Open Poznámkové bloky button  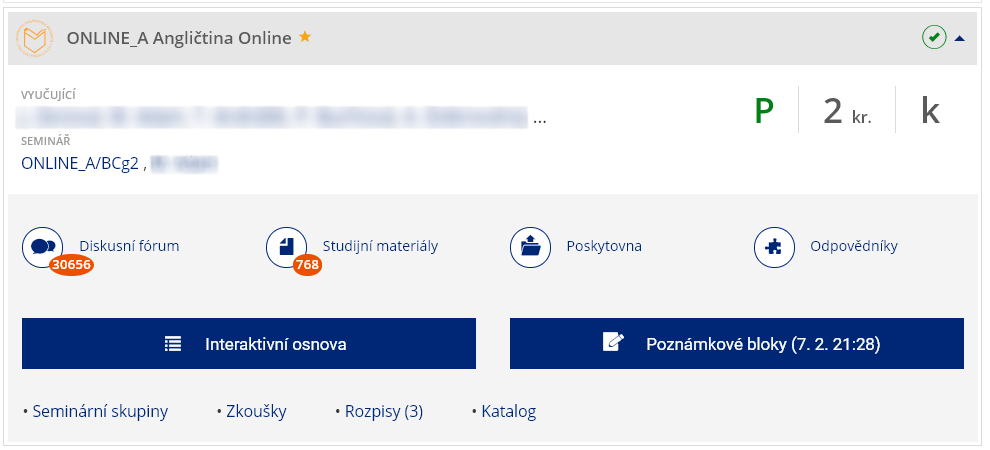point(737,344)
